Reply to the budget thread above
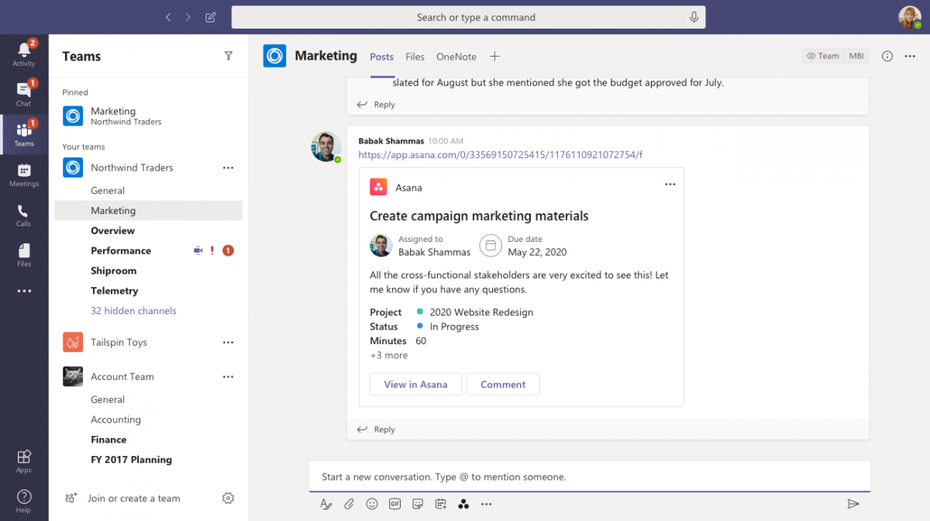The width and height of the screenshot is (930, 521). (376, 104)
